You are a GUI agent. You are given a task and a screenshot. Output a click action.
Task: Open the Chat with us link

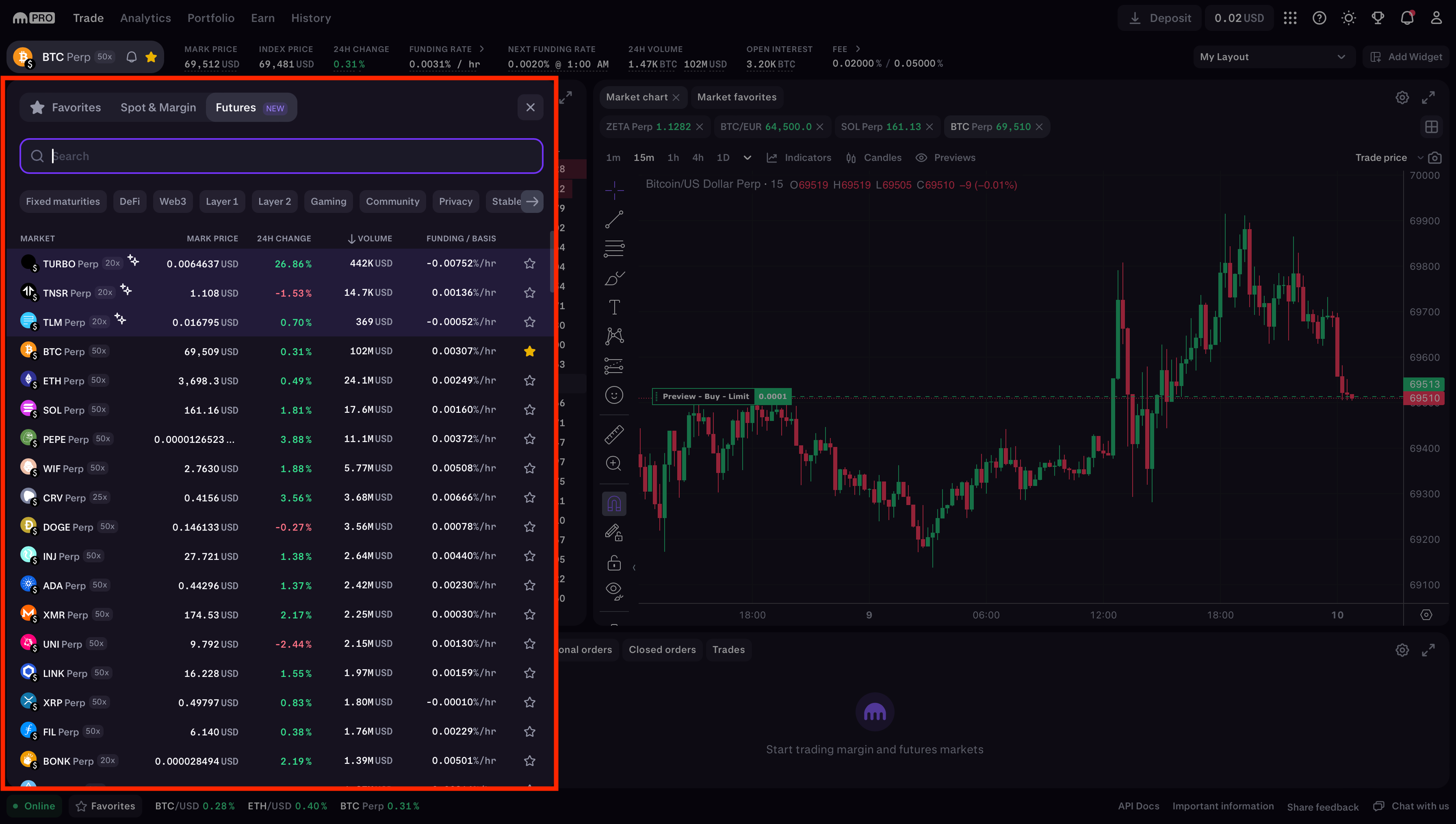coord(1411,806)
